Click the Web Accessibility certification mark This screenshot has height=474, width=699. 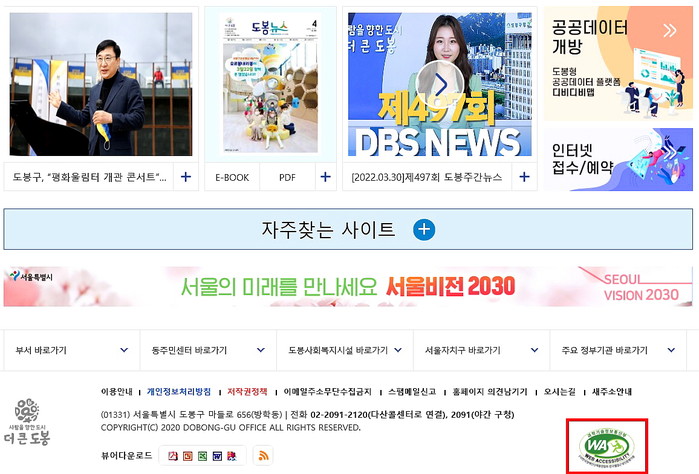[x=607, y=445]
